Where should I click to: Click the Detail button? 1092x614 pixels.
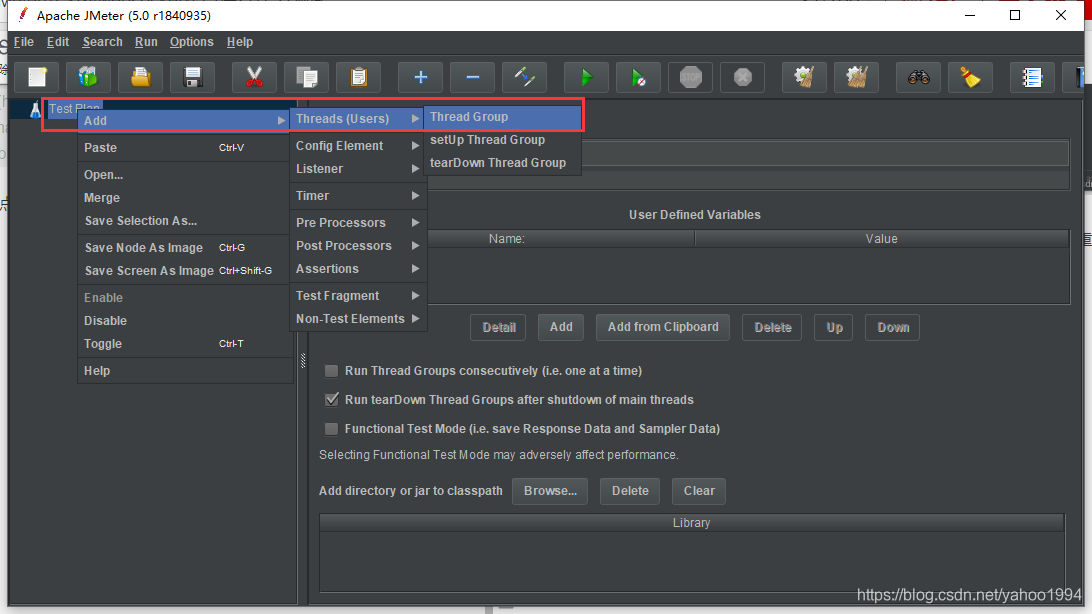(x=499, y=327)
